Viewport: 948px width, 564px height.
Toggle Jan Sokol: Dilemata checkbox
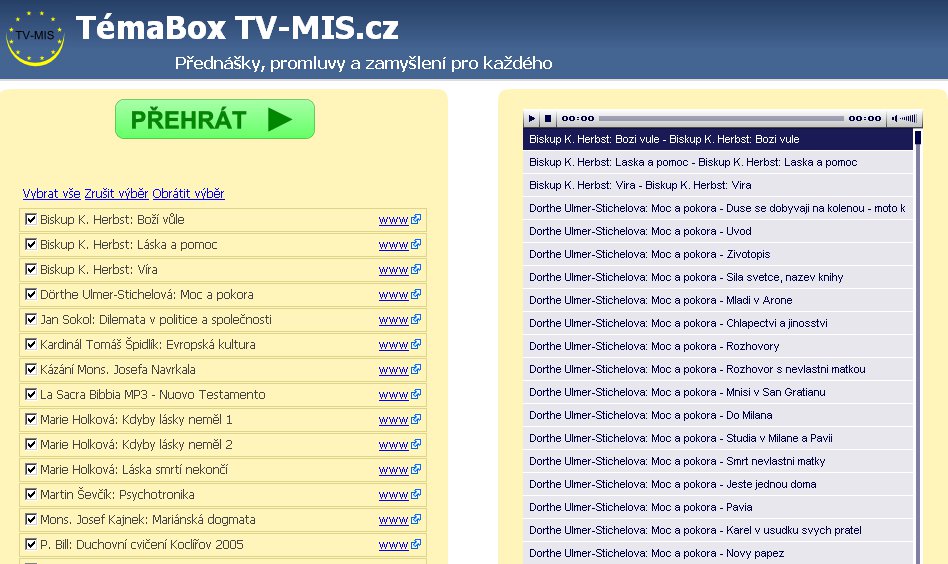click(x=31, y=319)
